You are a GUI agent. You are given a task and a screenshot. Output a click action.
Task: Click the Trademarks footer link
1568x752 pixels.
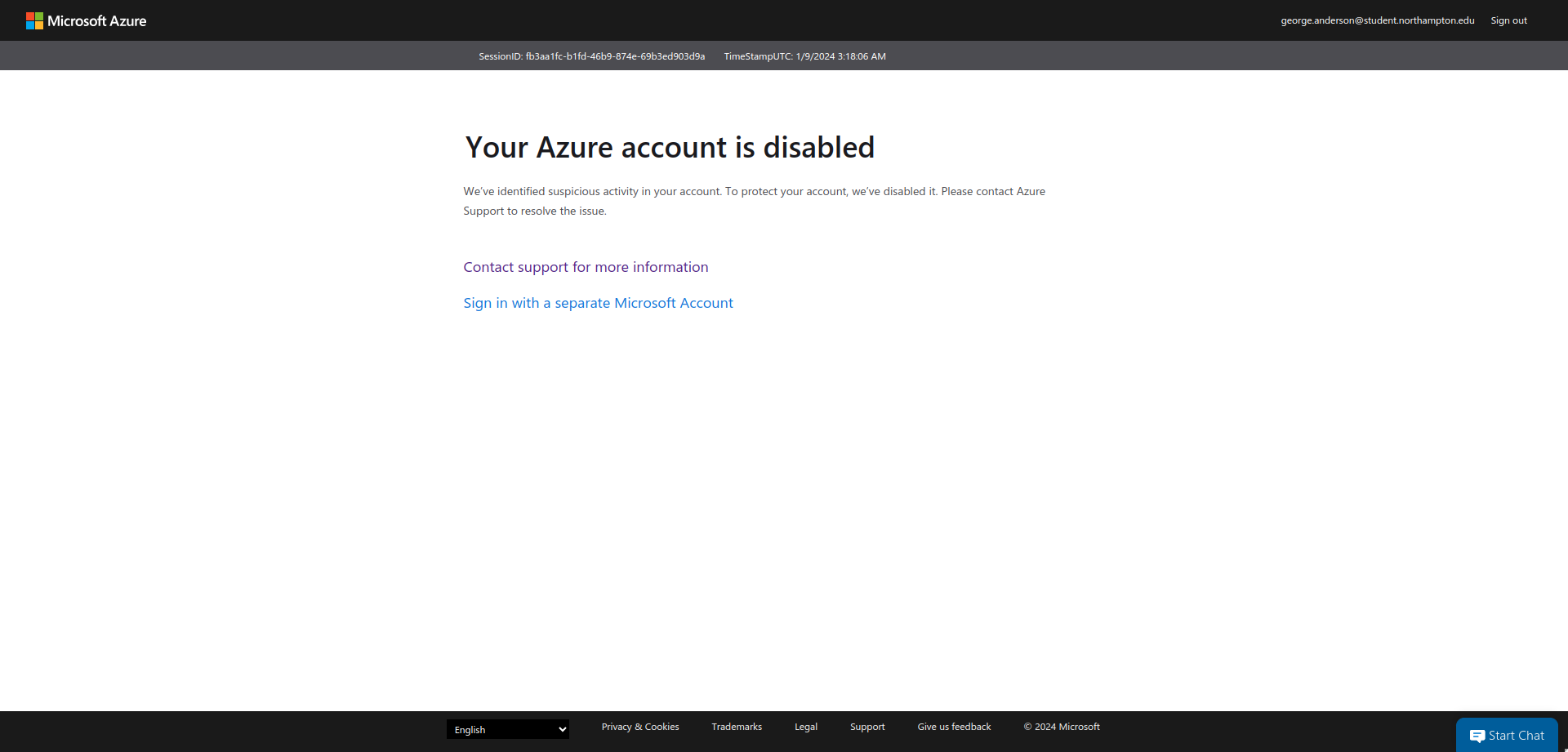point(736,726)
